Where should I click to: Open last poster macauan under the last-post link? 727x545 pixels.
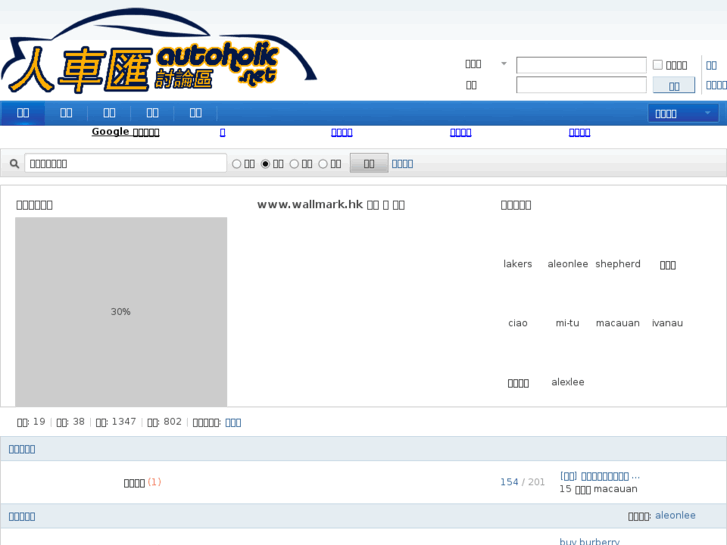[x=615, y=489]
